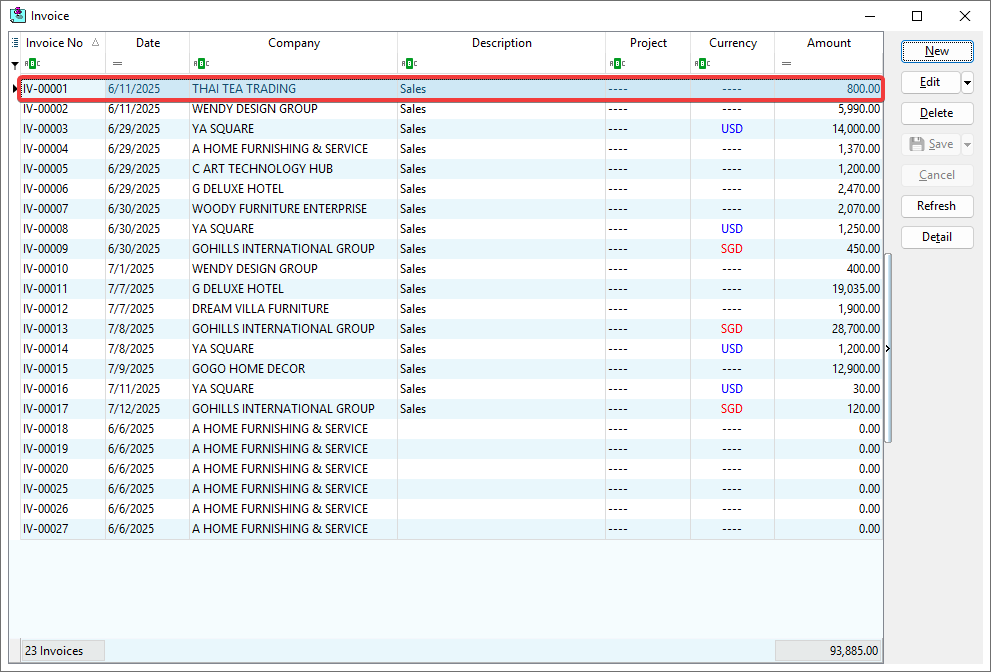
Task: Set Currency filter condition icon
Action: coord(702,63)
